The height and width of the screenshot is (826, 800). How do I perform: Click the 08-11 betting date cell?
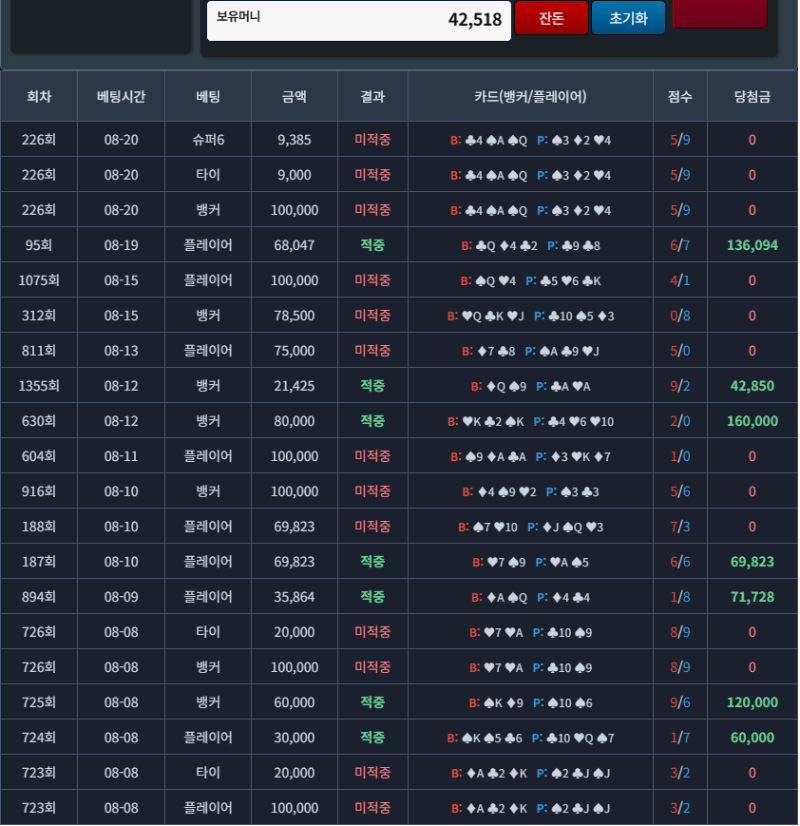point(121,456)
